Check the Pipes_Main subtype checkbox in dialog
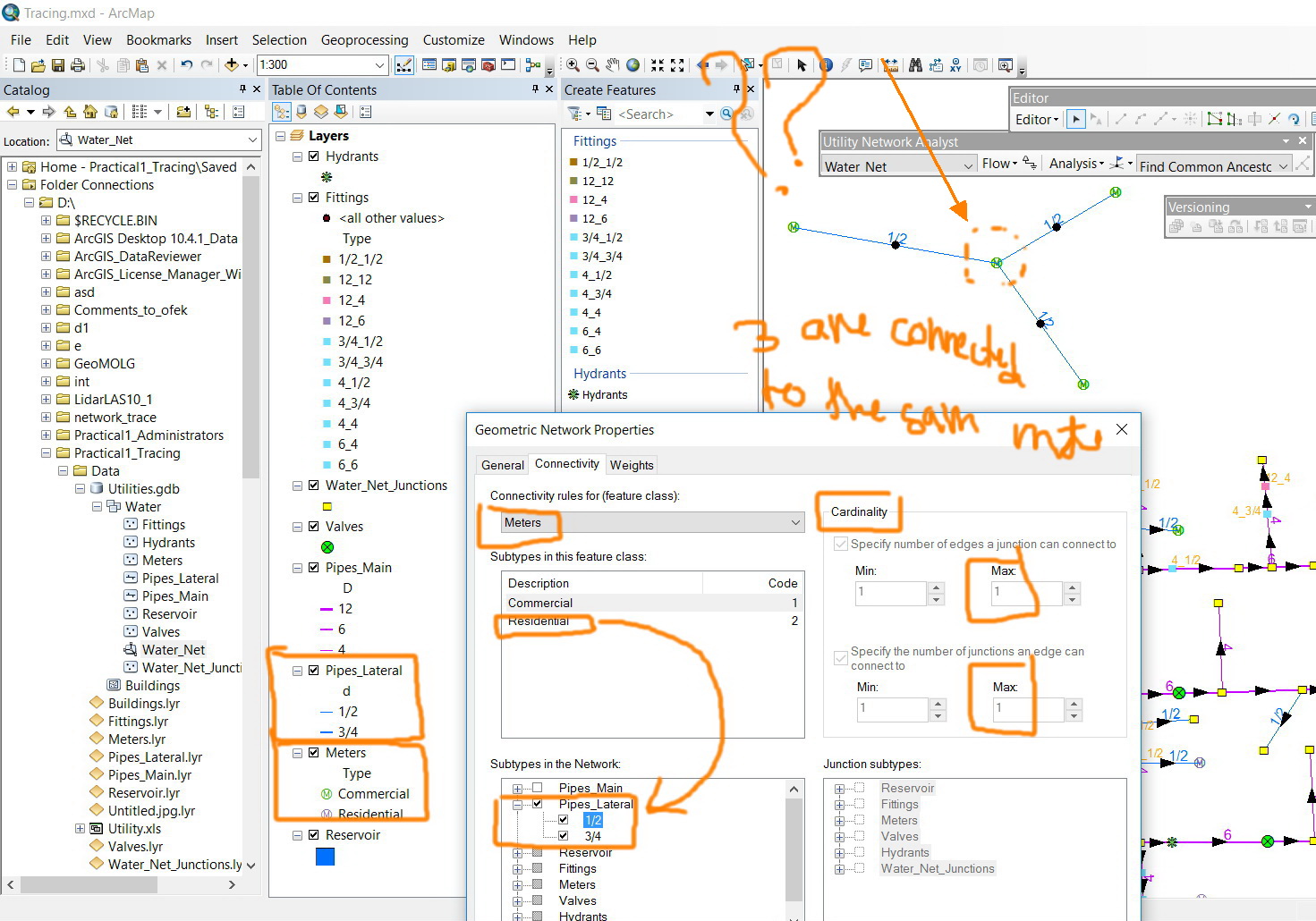1316x921 pixels. [538, 788]
